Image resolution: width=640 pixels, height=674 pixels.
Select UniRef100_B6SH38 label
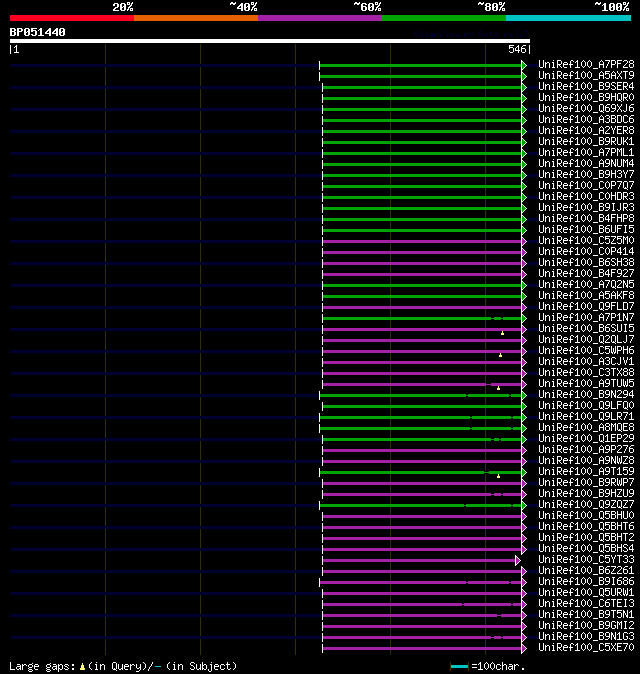pos(586,263)
